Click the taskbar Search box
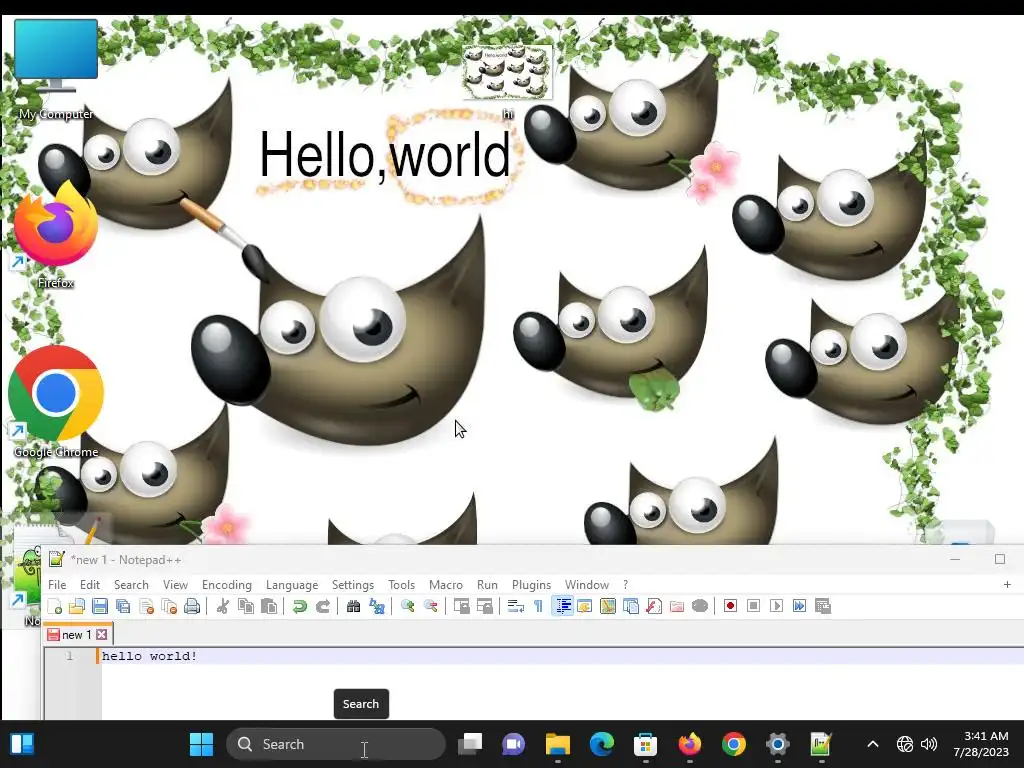Viewport: 1024px width, 768px height. pos(336,744)
